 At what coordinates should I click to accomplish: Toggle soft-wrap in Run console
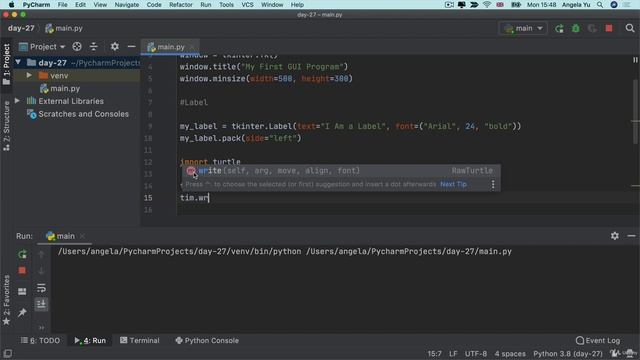tap(41, 288)
